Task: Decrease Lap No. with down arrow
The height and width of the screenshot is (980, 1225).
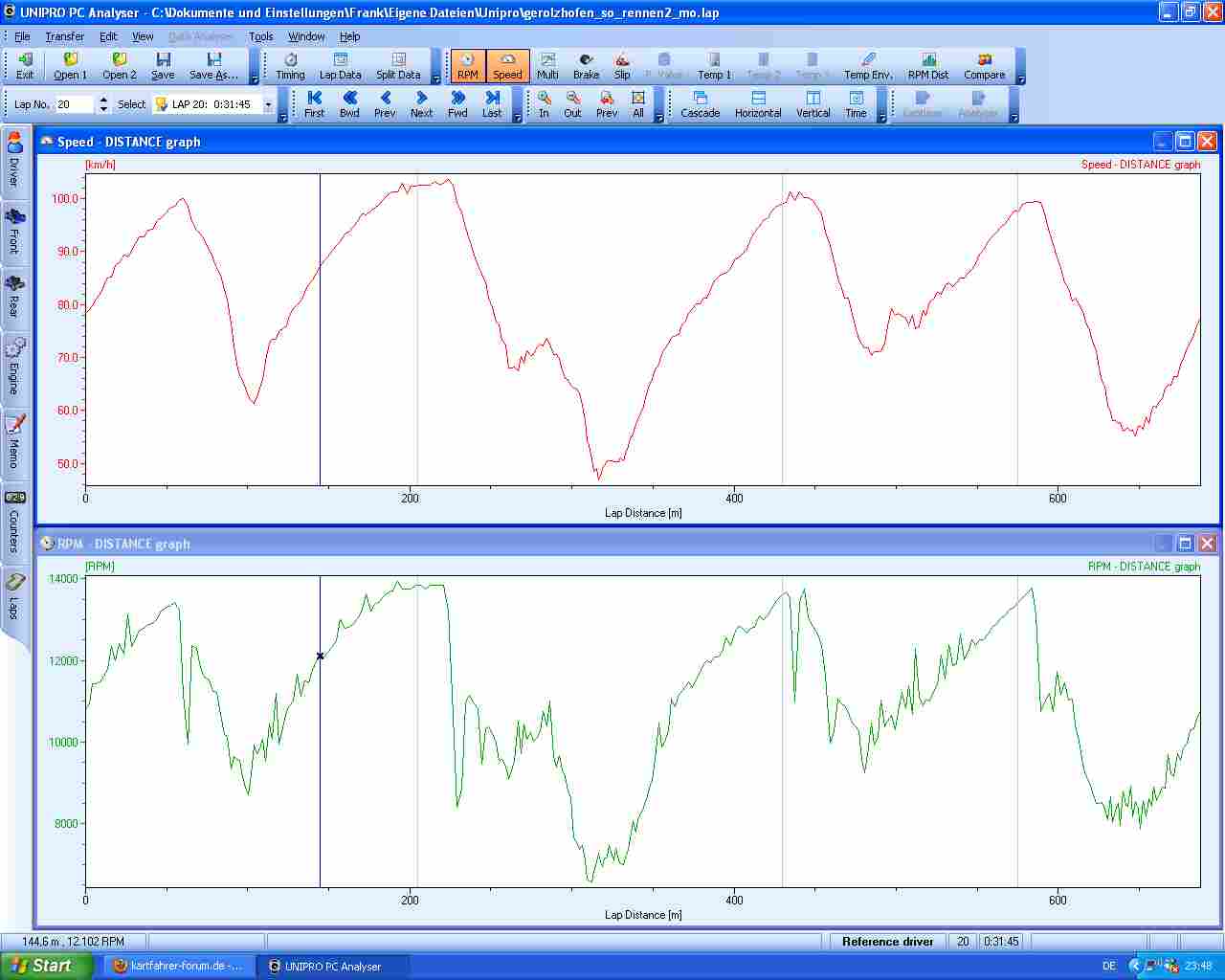Action: 104,109
